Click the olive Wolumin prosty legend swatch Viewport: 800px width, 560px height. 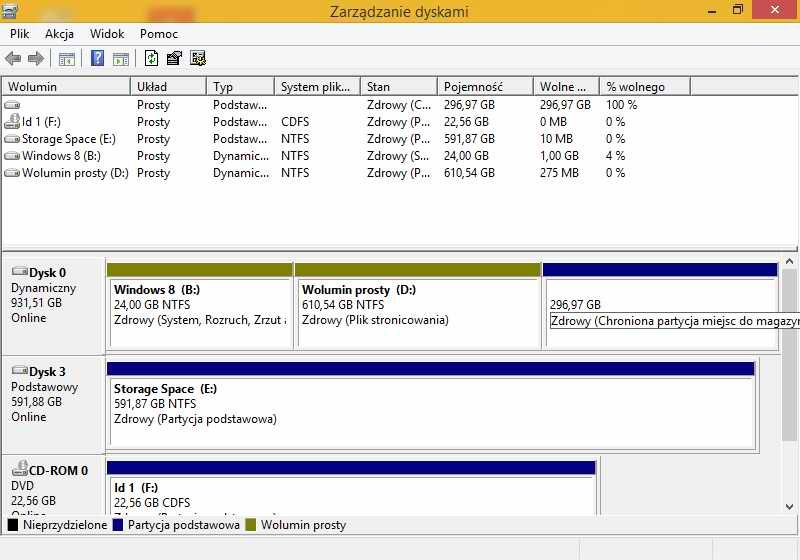point(251,525)
